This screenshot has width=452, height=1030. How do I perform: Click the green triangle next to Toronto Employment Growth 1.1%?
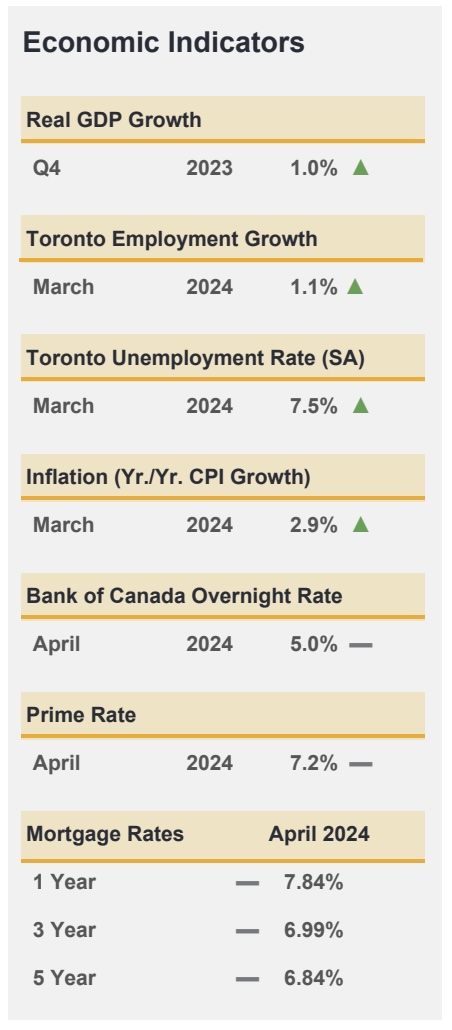tap(355, 286)
